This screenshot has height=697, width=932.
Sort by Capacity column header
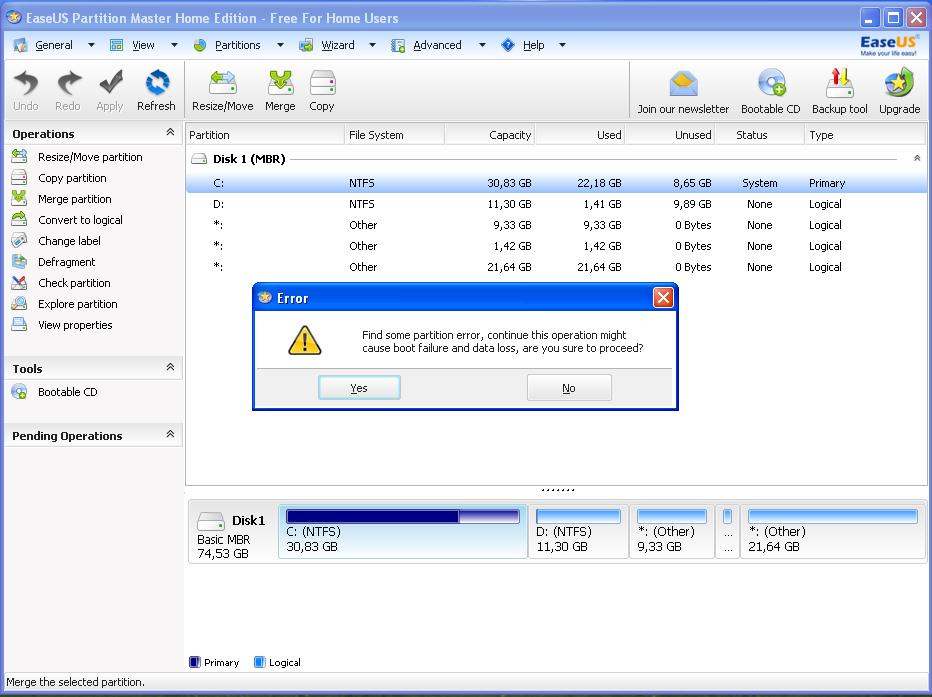click(x=490, y=135)
